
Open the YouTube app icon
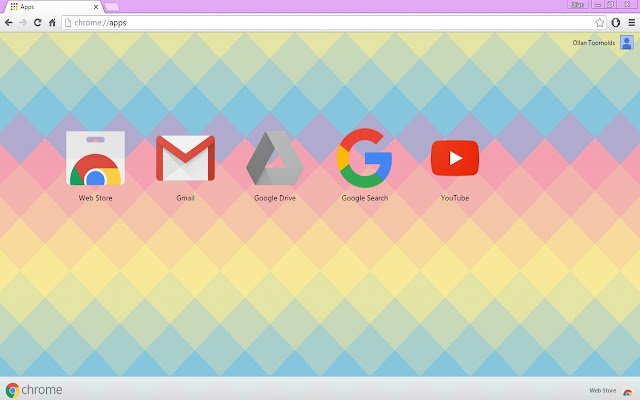(455, 158)
